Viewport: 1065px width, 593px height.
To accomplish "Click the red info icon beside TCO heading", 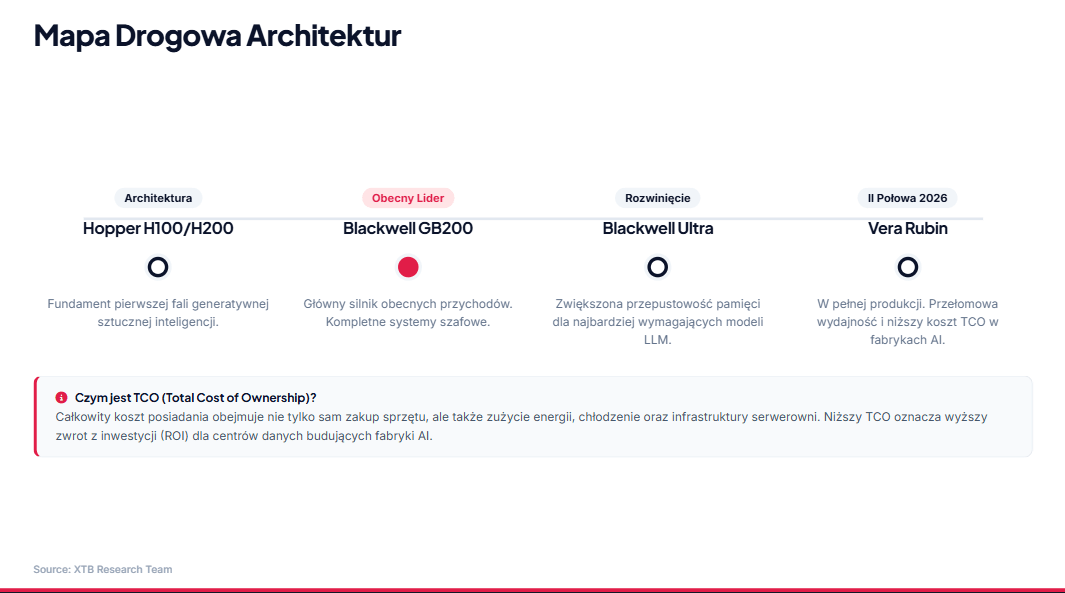I will coord(61,397).
